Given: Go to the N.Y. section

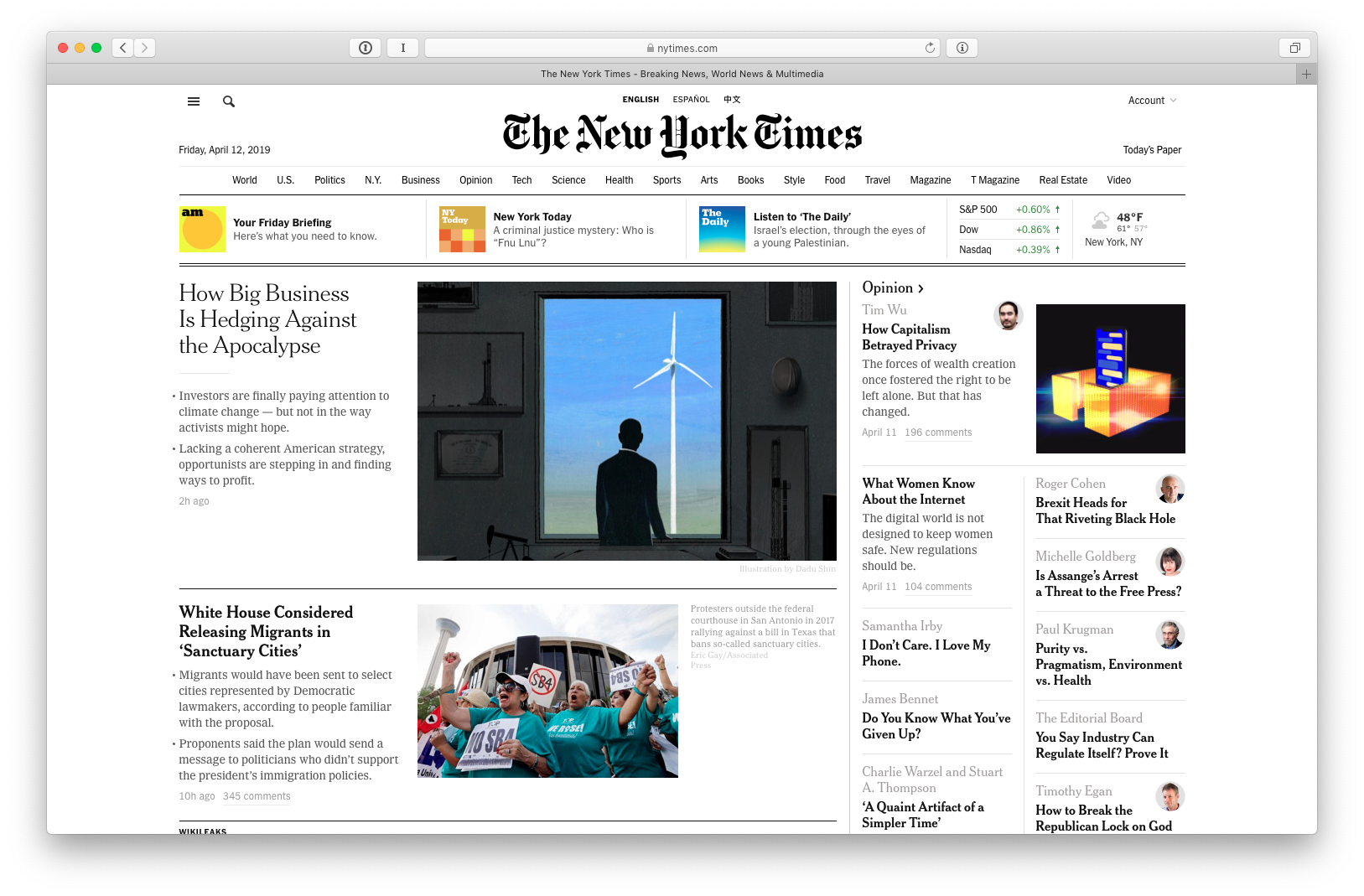Looking at the screenshot, I should tap(373, 180).
